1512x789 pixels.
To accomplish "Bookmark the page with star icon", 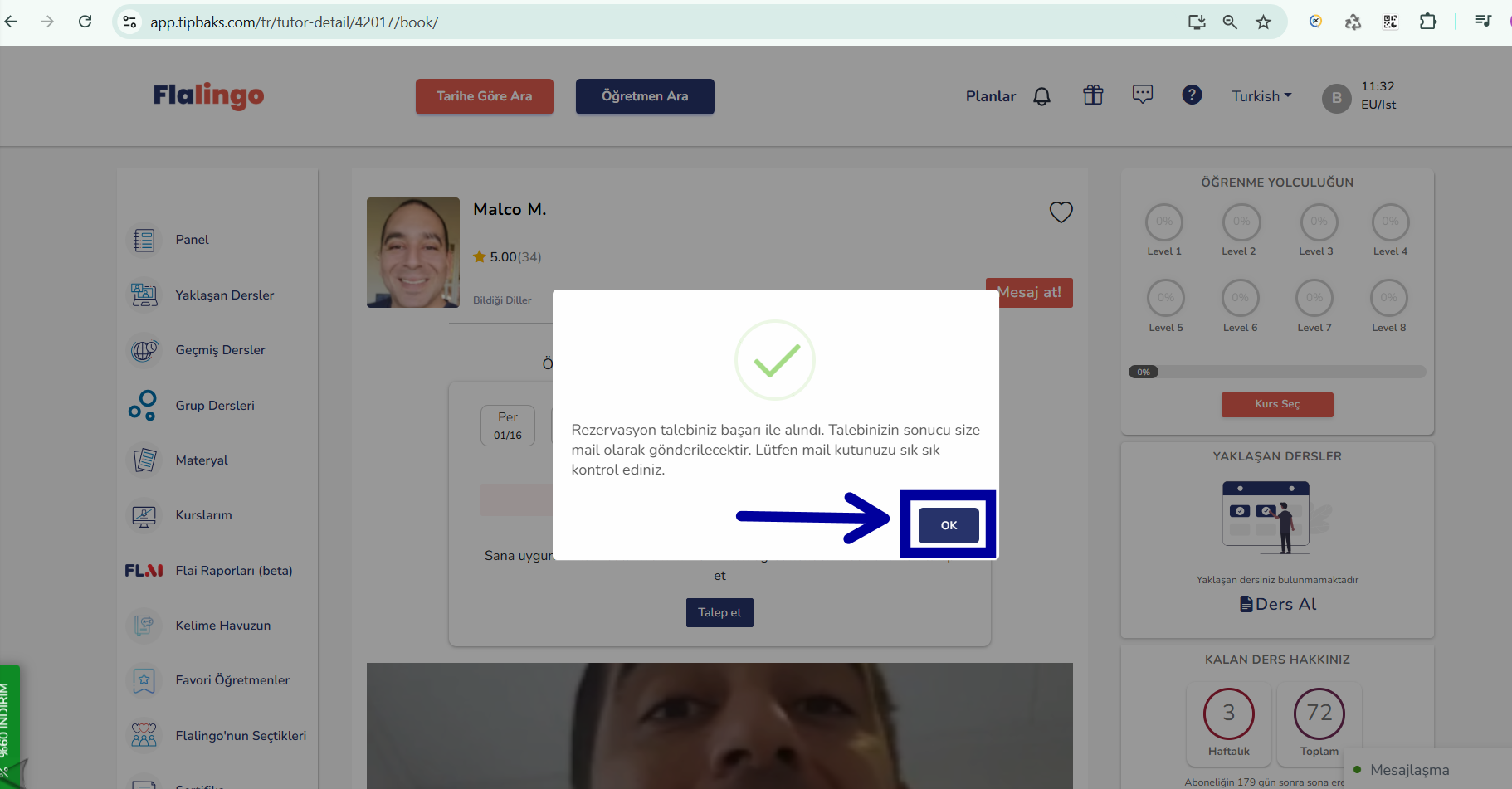I will [1263, 22].
